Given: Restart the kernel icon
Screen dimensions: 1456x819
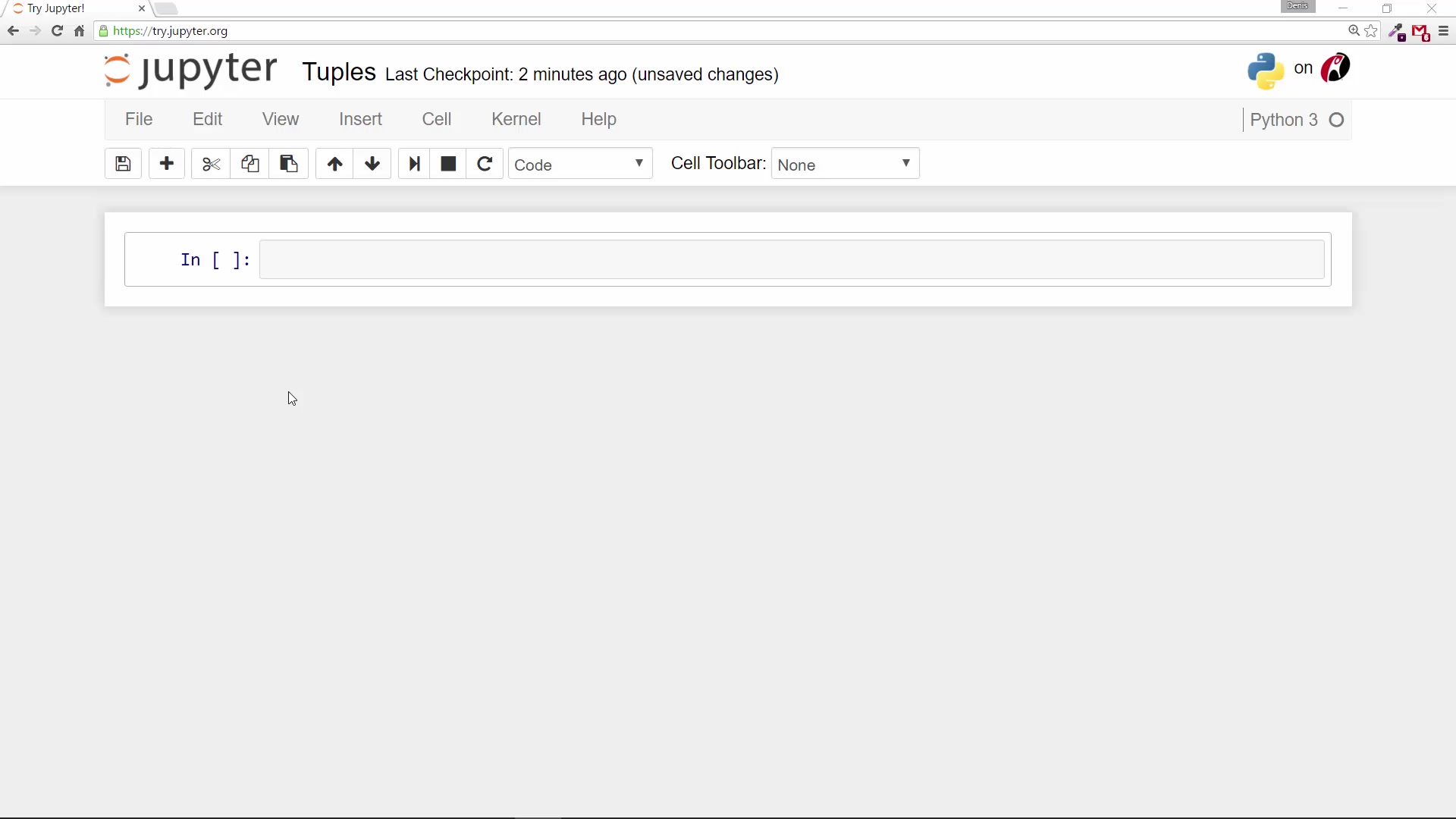Looking at the screenshot, I should pyautogui.click(x=485, y=164).
